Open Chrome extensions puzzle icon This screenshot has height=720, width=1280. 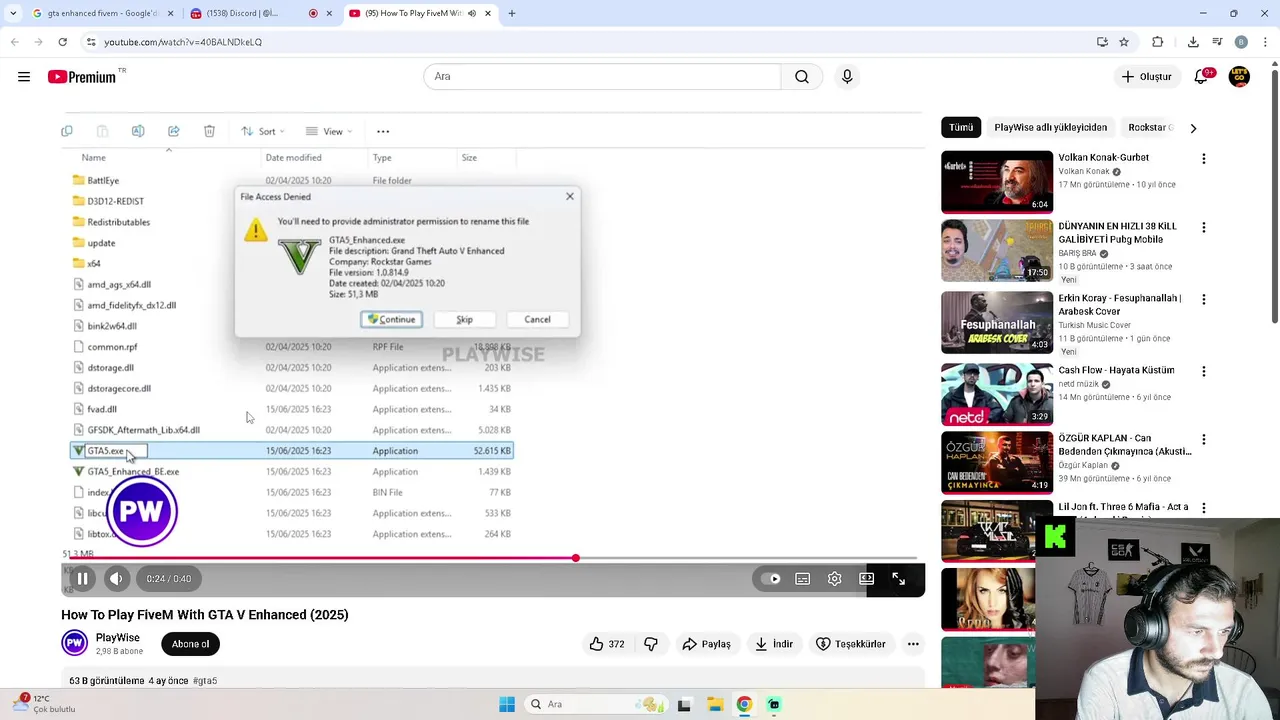(1158, 42)
